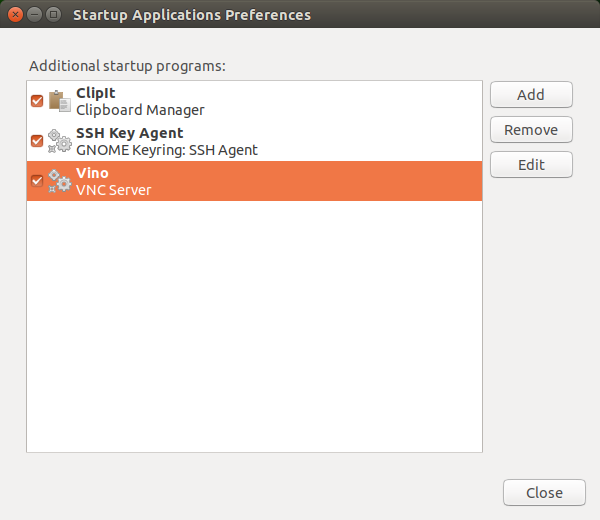This screenshot has width=600, height=520.
Task: Click GNOME Keyring: SSH Agent description
Action: 167,150
